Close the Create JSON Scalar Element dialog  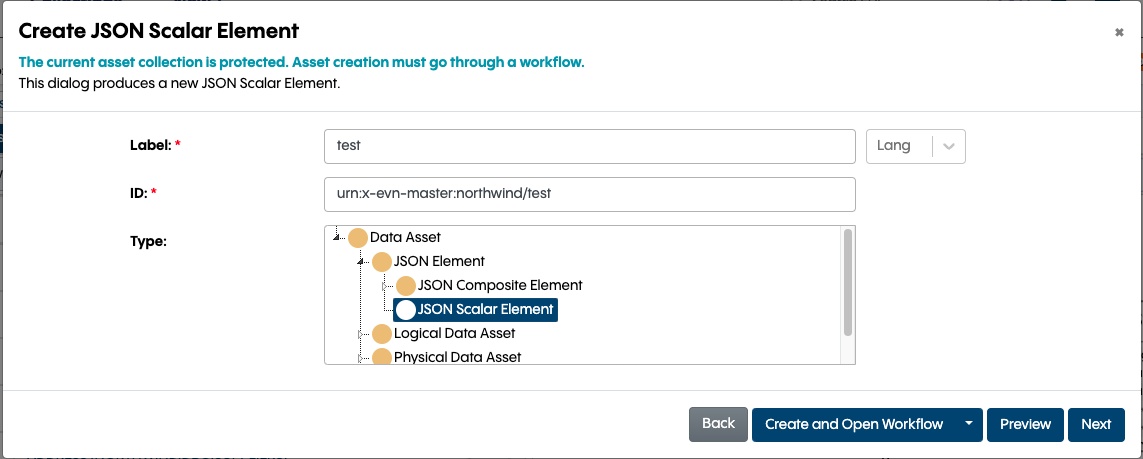click(1119, 32)
